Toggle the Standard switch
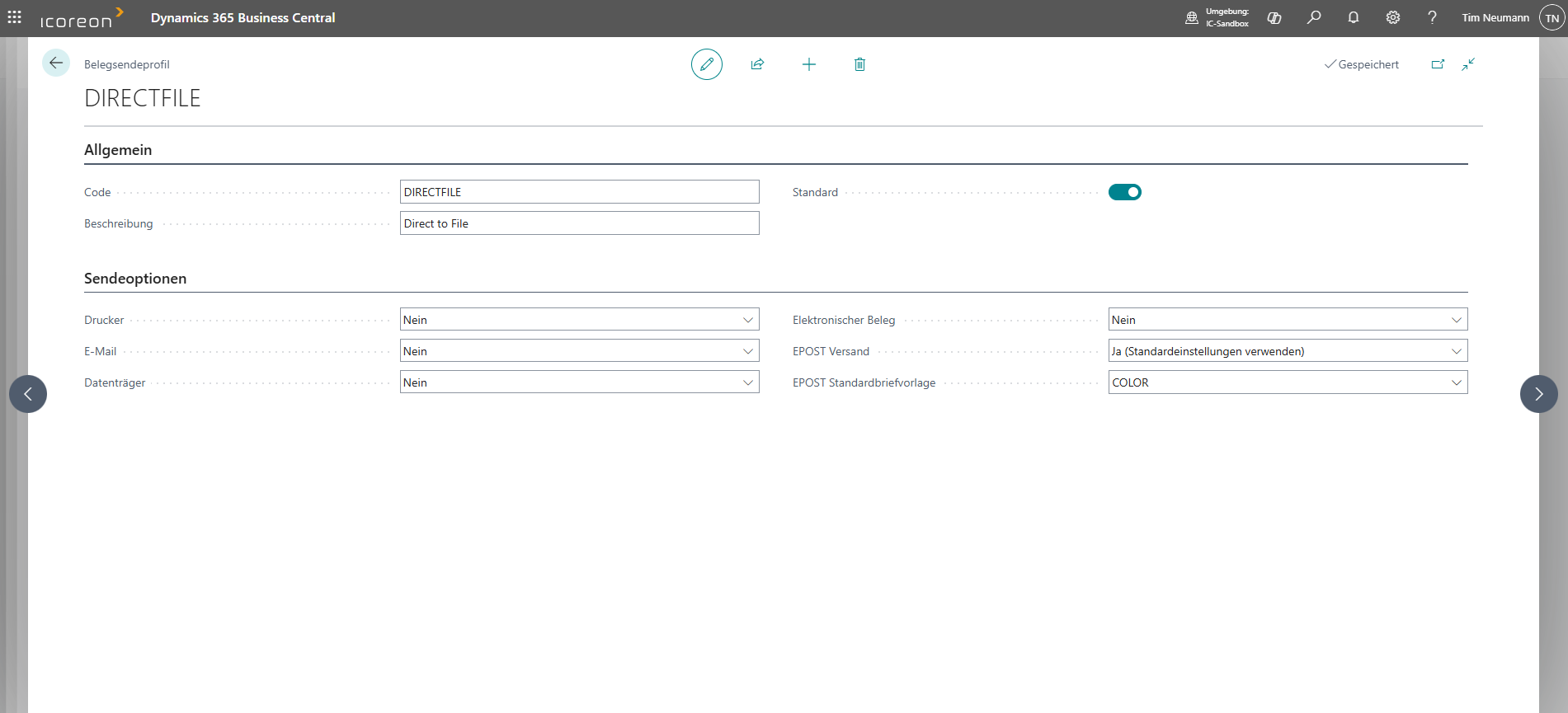The height and width of the screenshot is (713, 1568). (x=1124, y=192)
